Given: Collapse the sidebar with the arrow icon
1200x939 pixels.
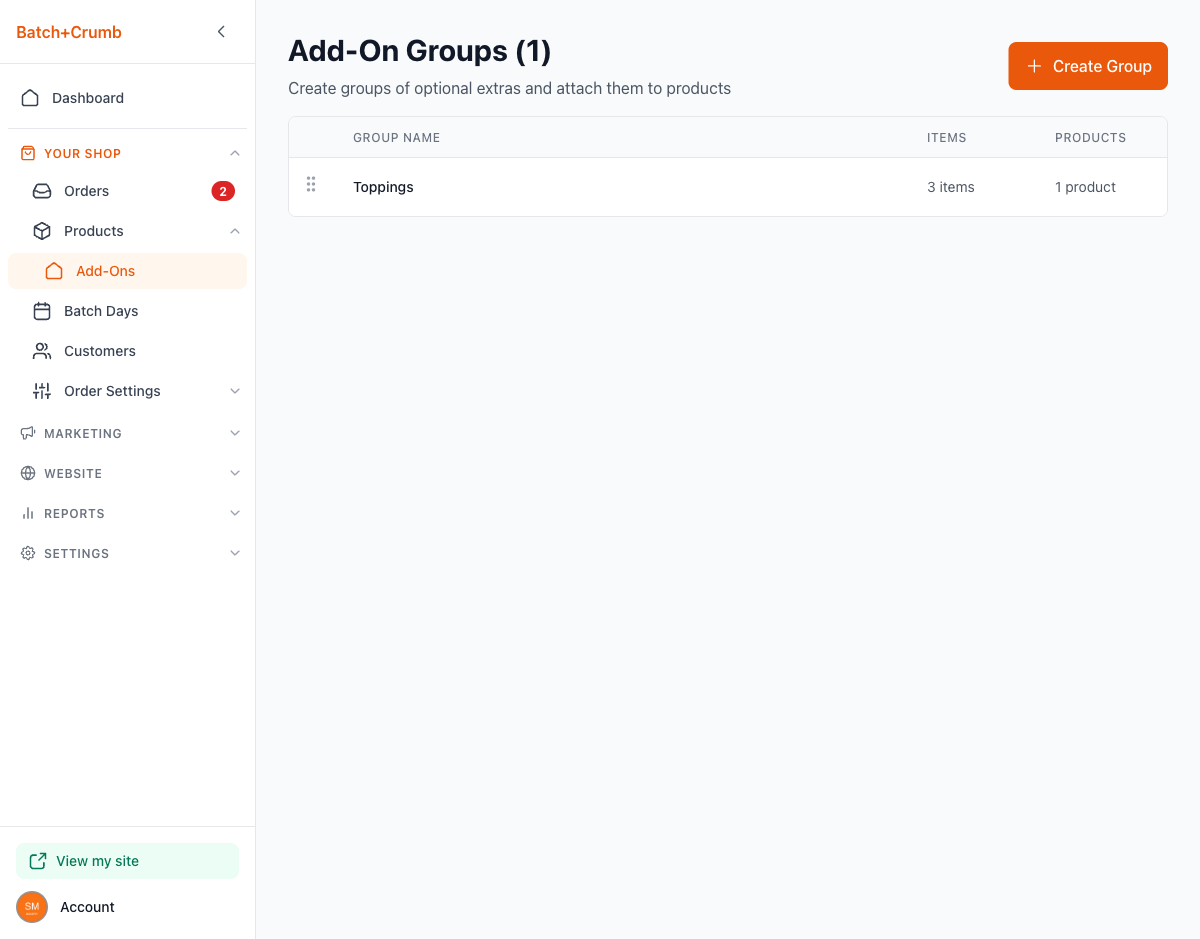Looking at the screenshot, I should click(x=221, y=32).
